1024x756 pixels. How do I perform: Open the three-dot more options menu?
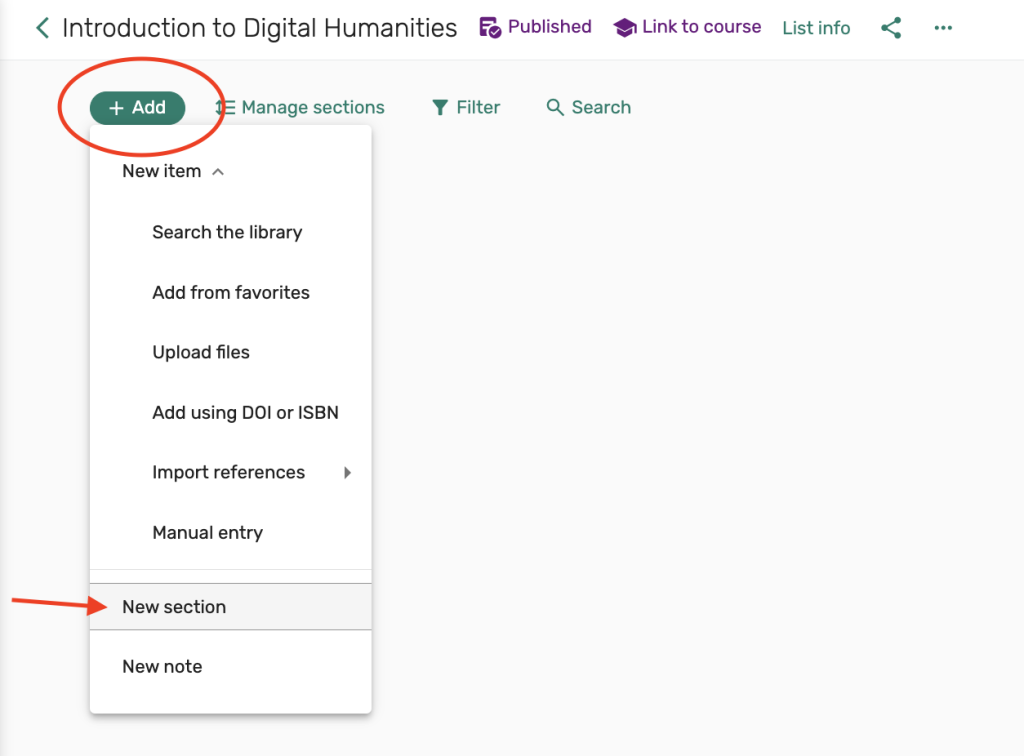pyautogui.click(x=943, y=28)
